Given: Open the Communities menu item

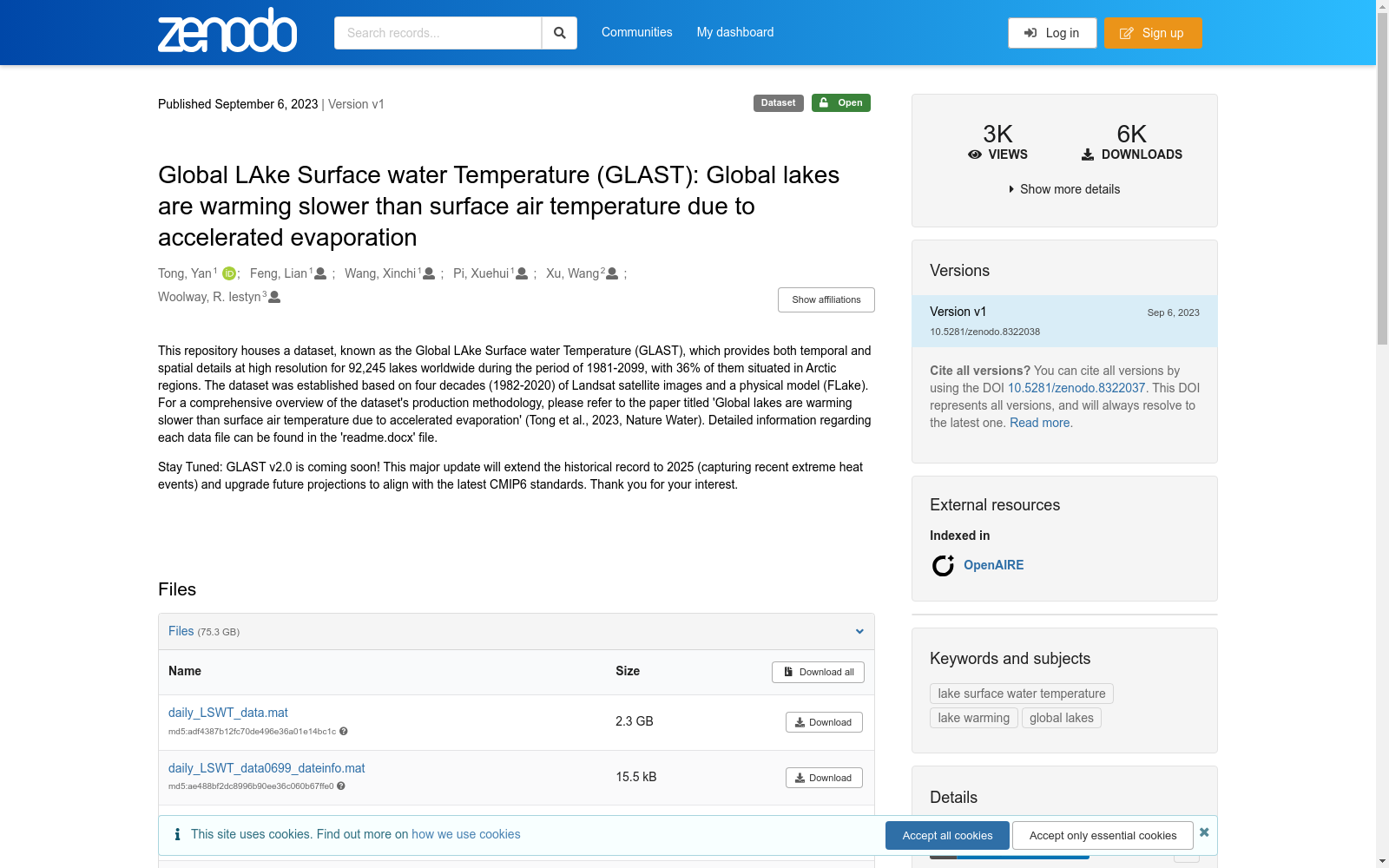Looking at the screenshot, I should pyautogui.click(x=637, y=32).
